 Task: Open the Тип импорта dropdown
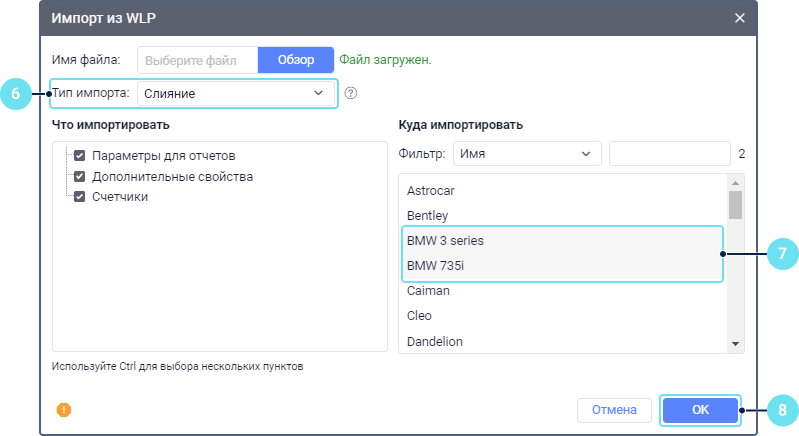[x=236, y=93]
